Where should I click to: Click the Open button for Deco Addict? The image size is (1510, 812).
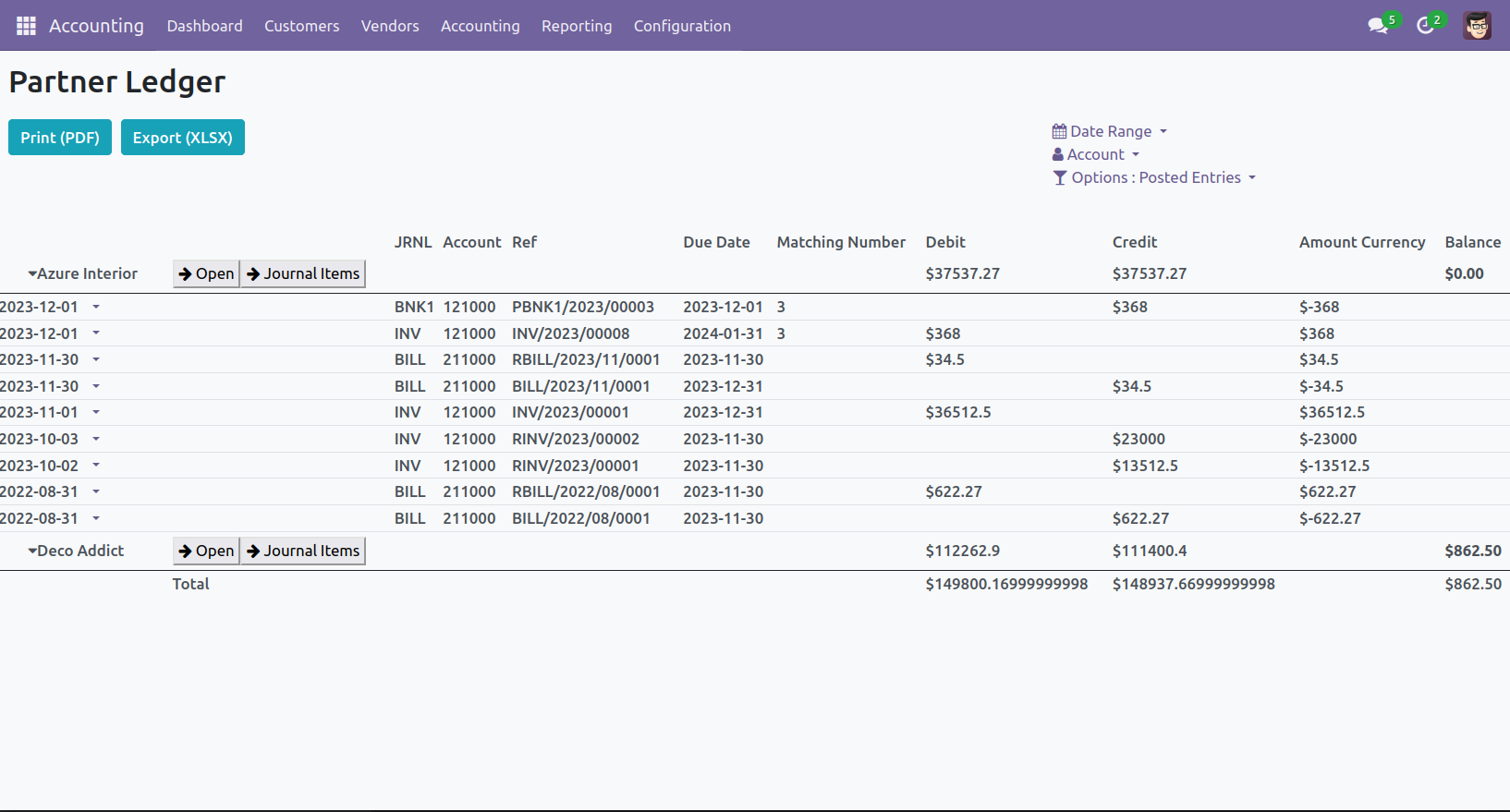206,551
